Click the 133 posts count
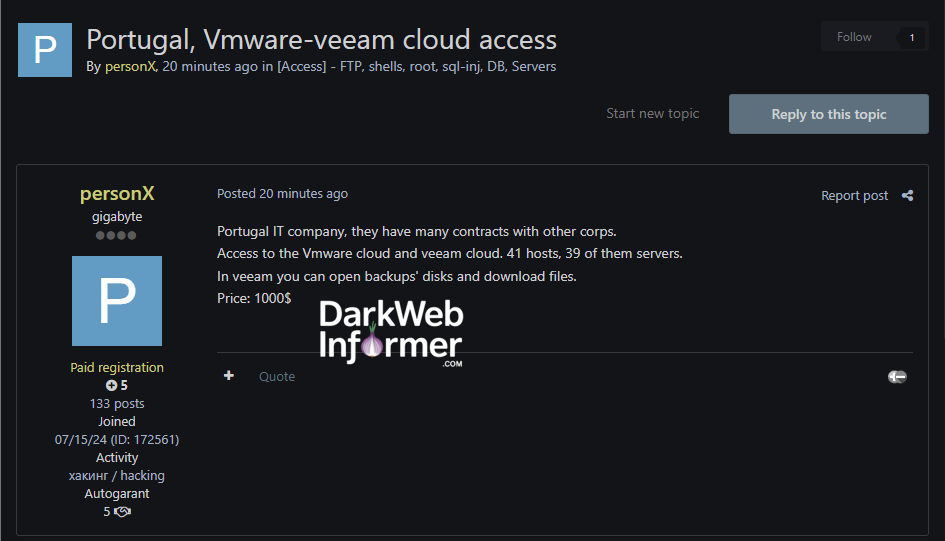 point(117,404)
